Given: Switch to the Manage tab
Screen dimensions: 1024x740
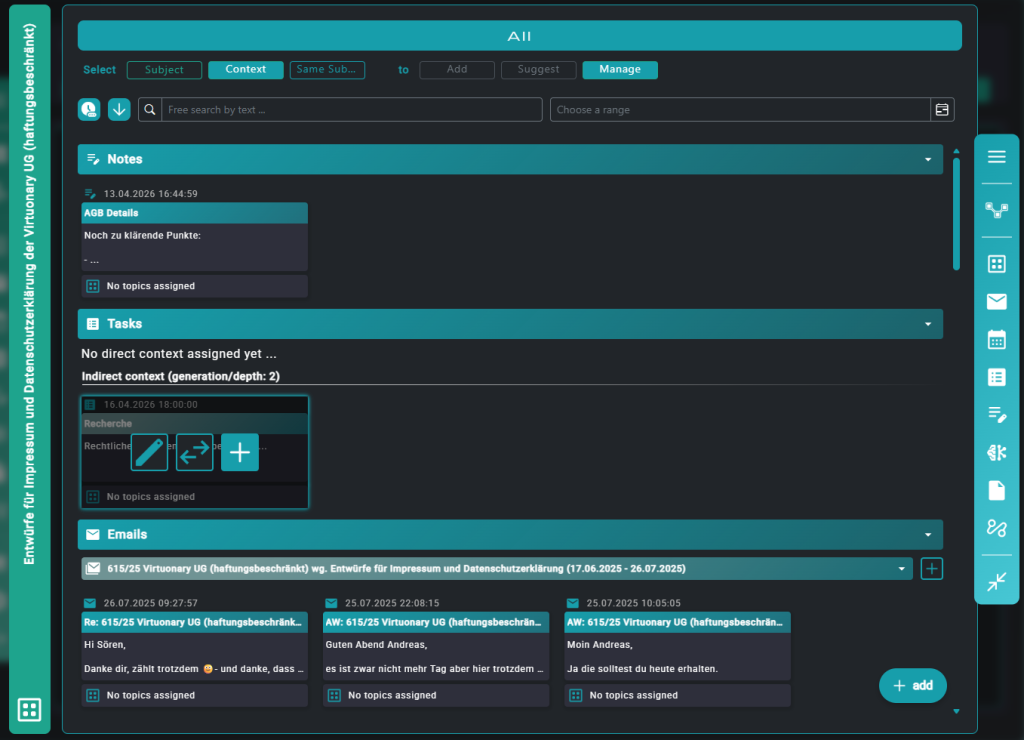Looking at the screenshot, I should pos(620,70).
